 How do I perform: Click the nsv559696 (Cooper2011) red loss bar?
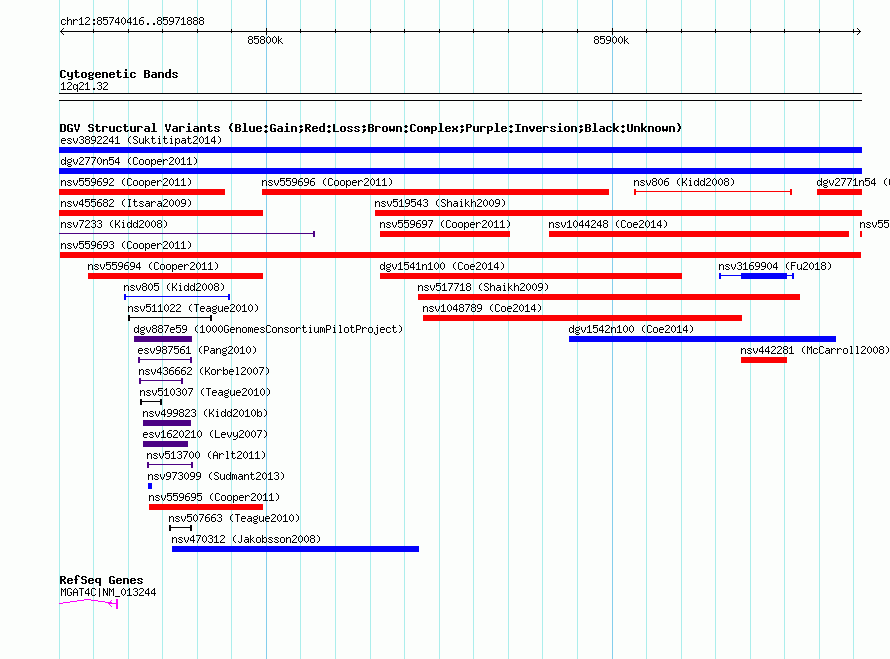[x=435, y=192]
